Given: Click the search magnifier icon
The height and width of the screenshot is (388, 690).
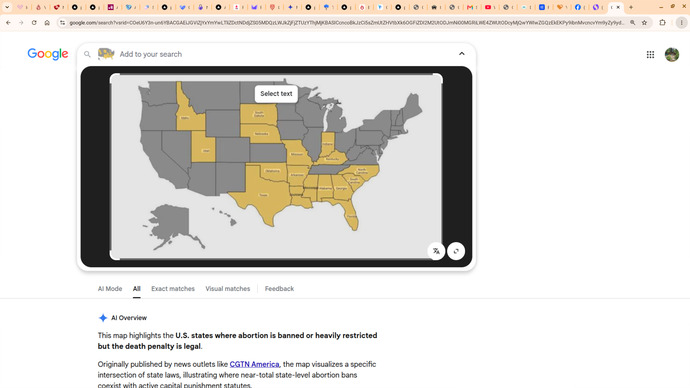Looking at the screenshot, I should pos(87,54).
